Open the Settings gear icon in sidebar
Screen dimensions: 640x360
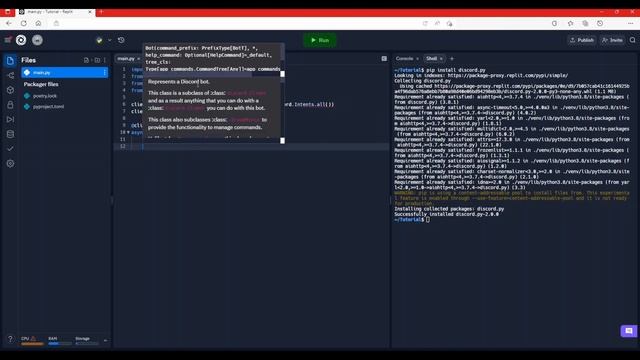[10, 164]
